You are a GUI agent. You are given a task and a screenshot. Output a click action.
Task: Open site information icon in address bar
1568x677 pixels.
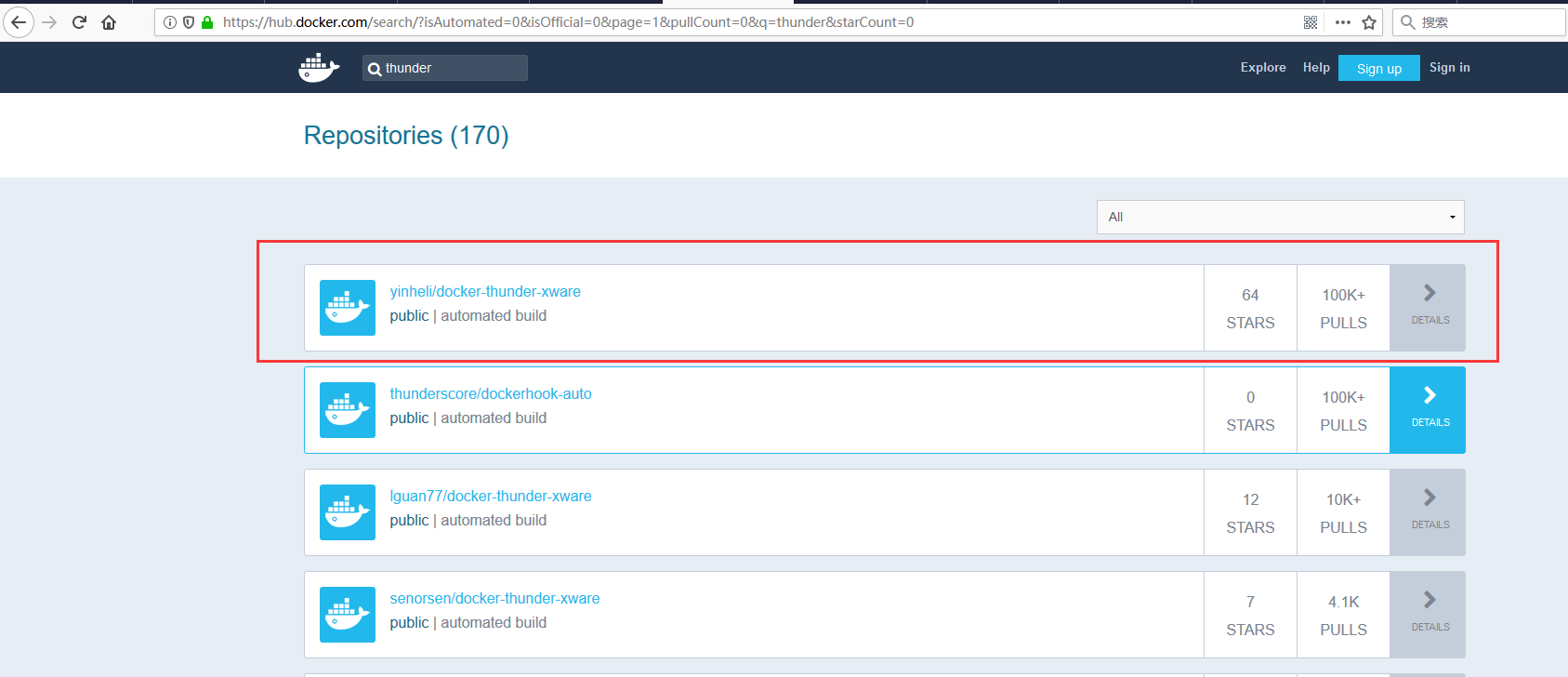(x=170, y=22)
